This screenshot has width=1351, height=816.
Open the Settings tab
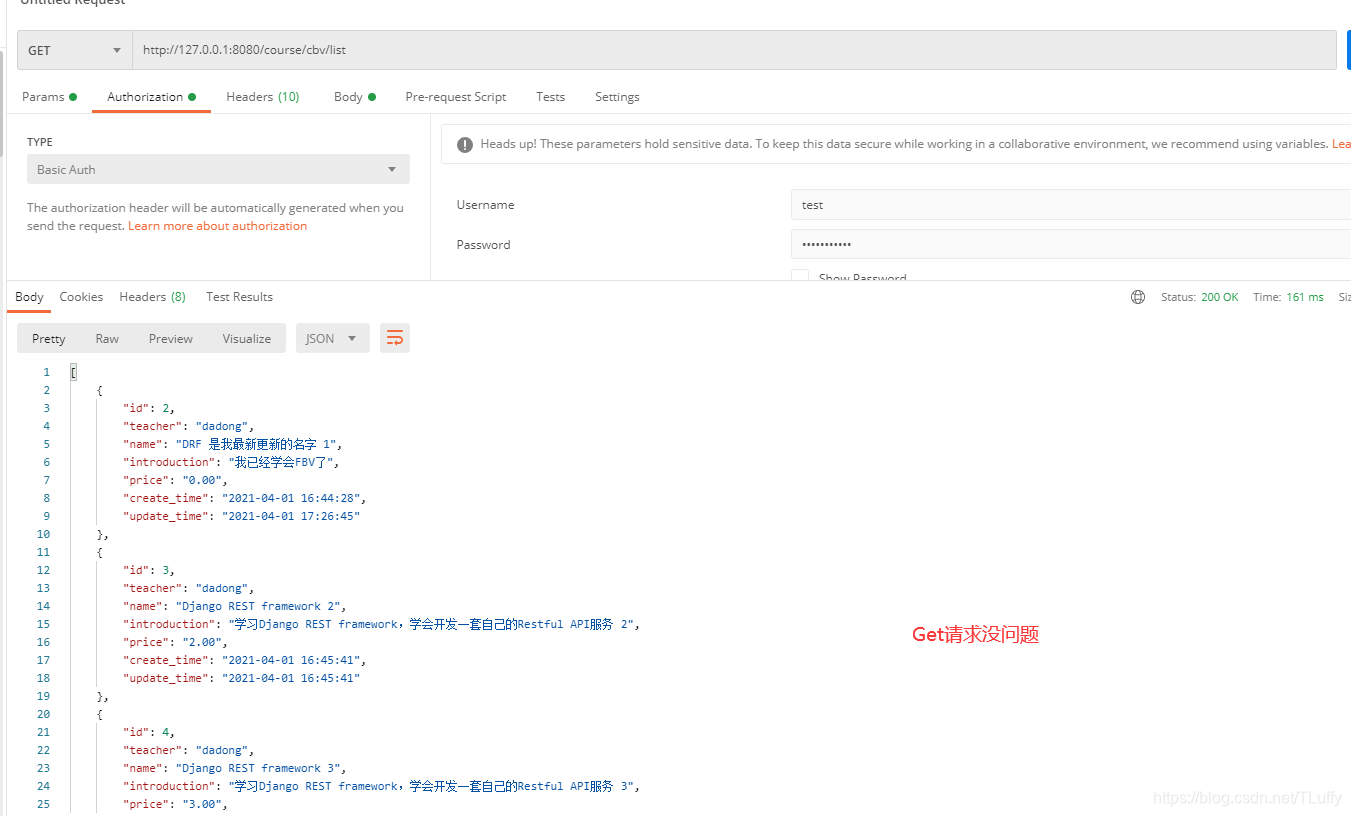pos(617,97)
